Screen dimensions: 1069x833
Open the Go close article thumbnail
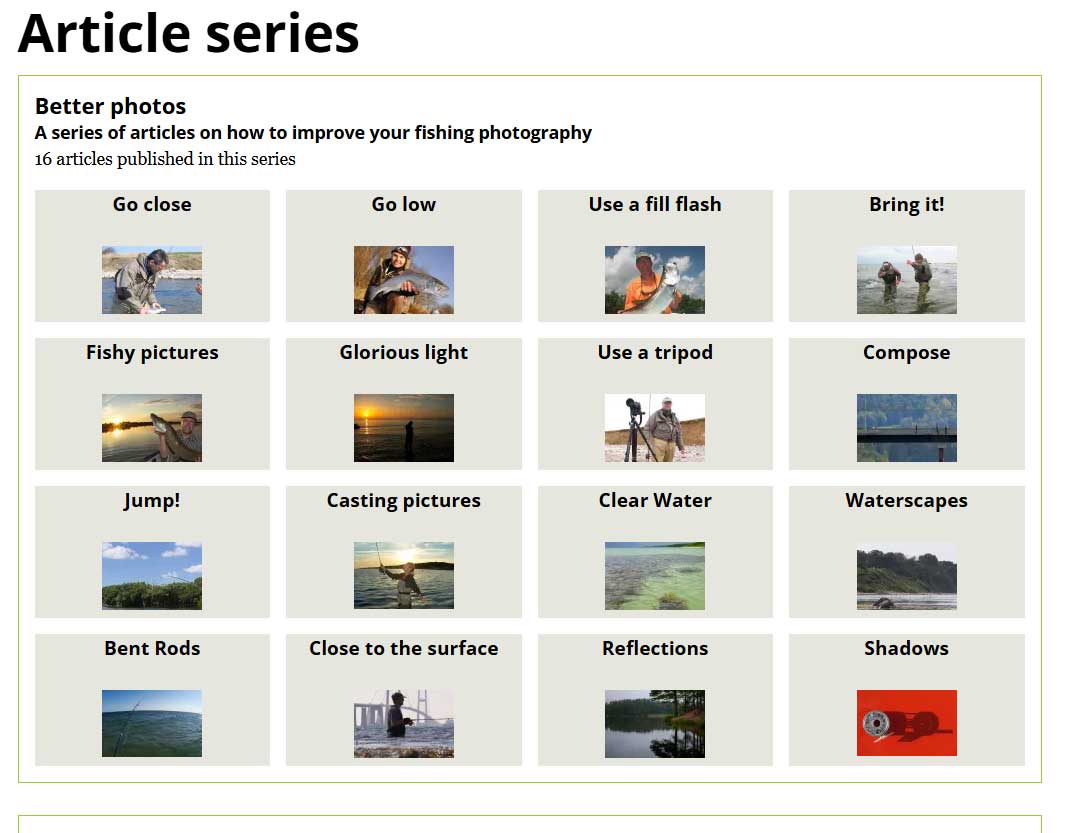click(x=152, y=280)
